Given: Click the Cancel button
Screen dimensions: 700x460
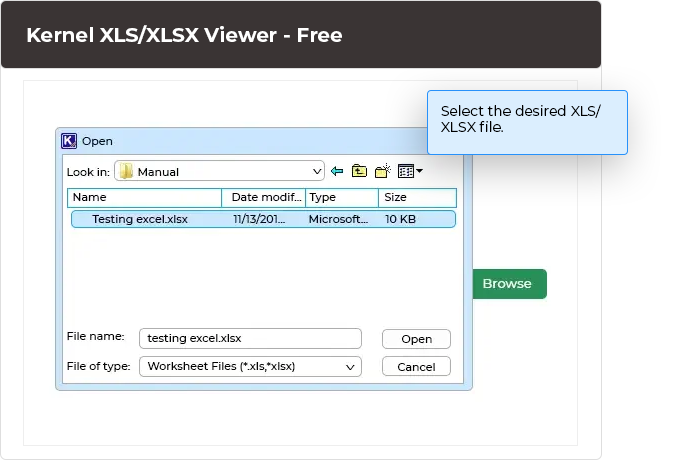Looking at the screenshot, I should click(x=417, y=367).
